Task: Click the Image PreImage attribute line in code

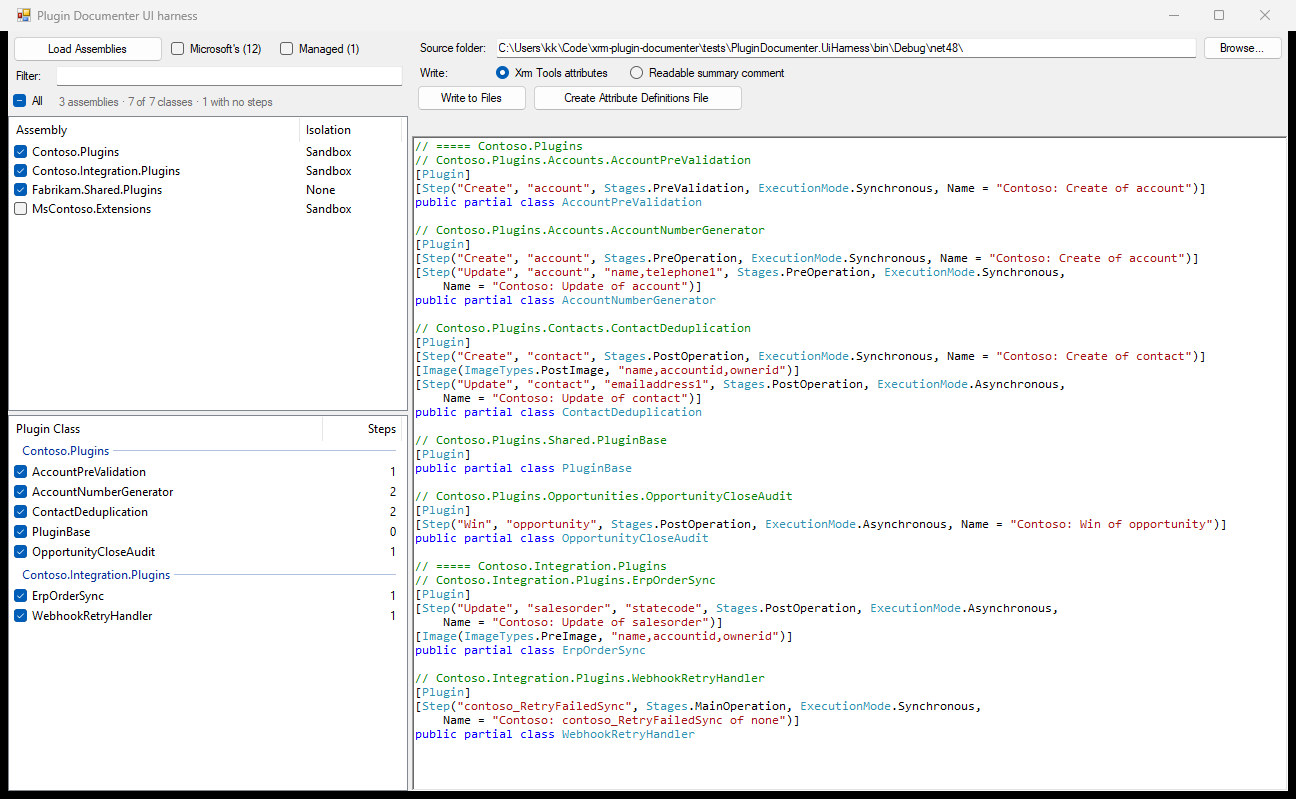Action: pos(604,636)
